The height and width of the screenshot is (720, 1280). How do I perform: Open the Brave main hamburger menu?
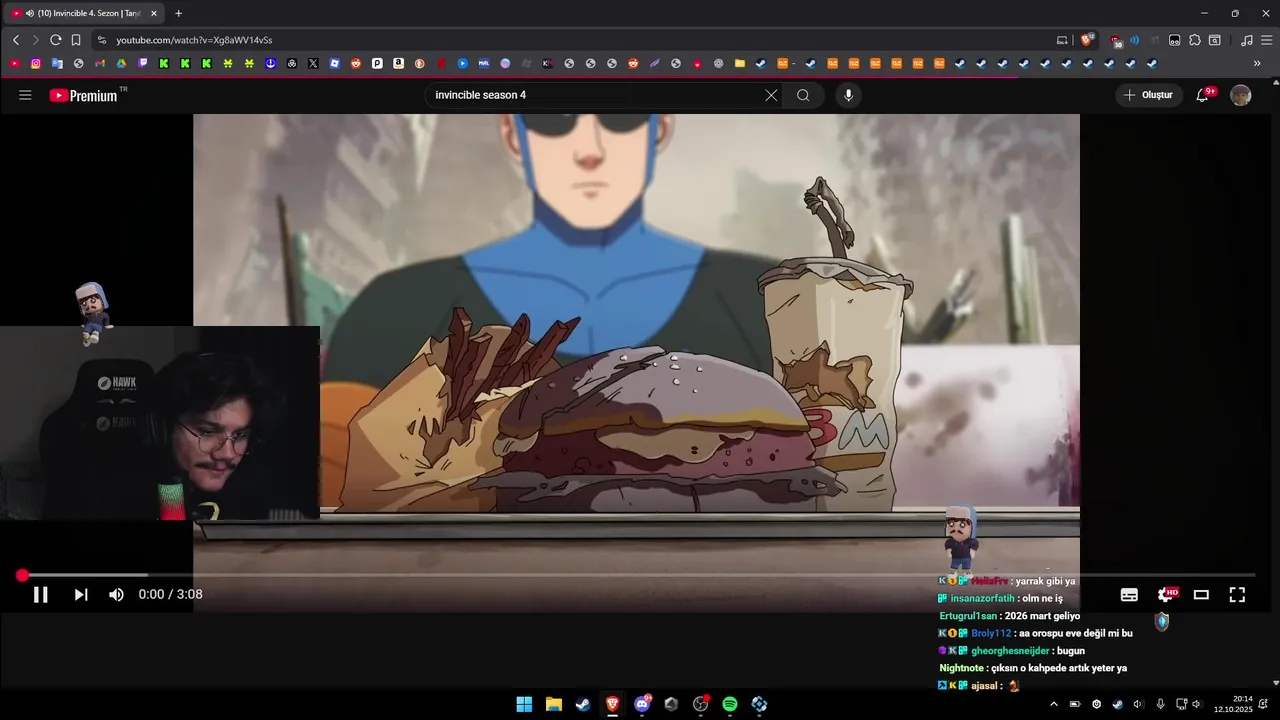tap(1266, 40)
